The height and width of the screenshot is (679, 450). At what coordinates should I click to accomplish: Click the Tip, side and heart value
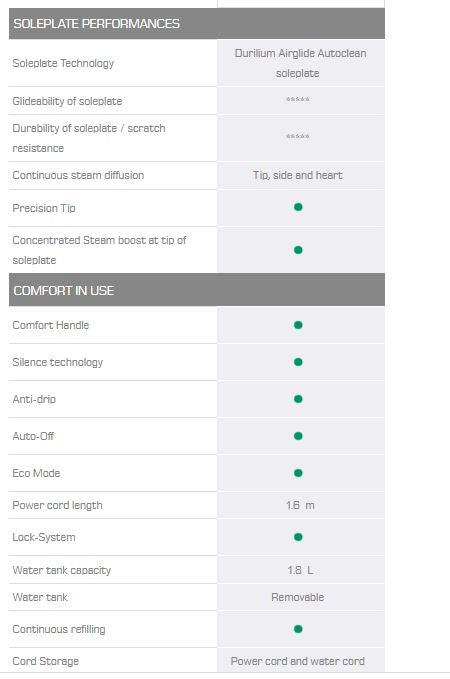(298, 175)
